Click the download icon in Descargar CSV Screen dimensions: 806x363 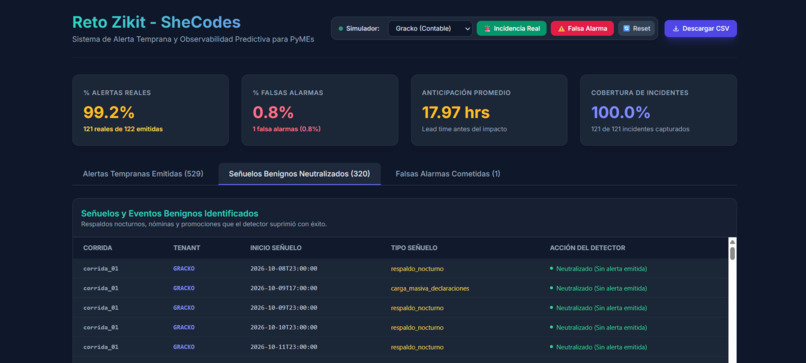[x=676, y=29]
